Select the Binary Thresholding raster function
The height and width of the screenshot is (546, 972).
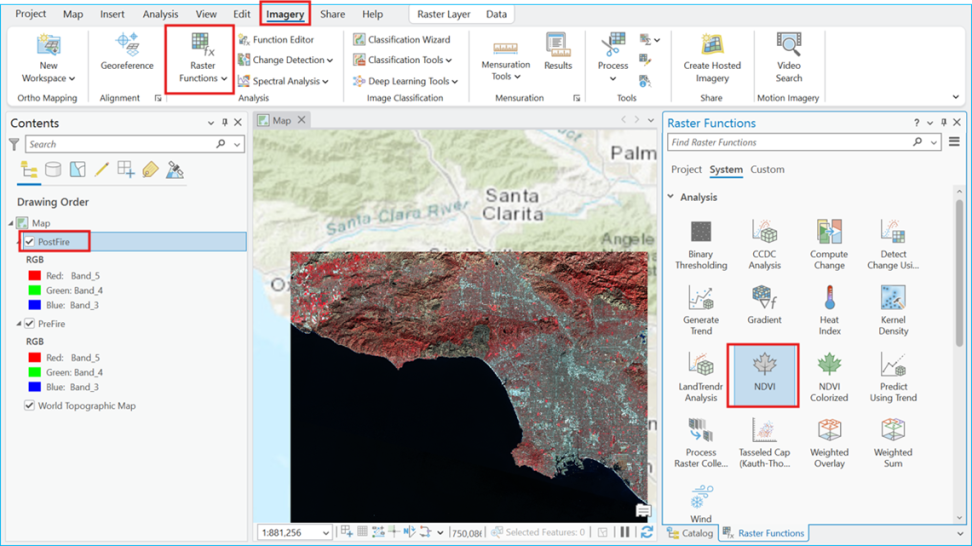pos(701,245)
